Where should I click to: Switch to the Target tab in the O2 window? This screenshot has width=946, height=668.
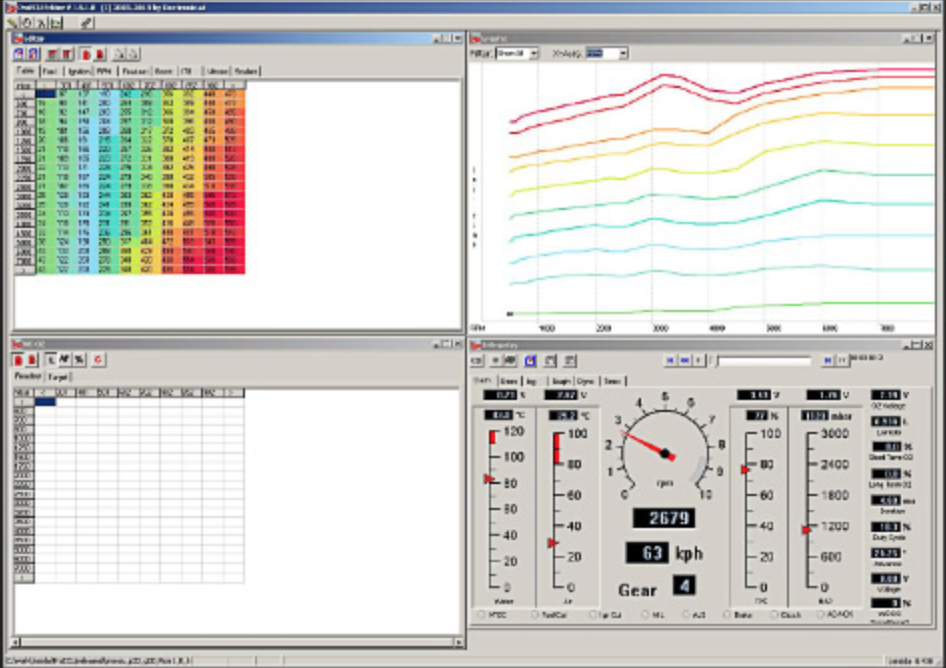58,376
